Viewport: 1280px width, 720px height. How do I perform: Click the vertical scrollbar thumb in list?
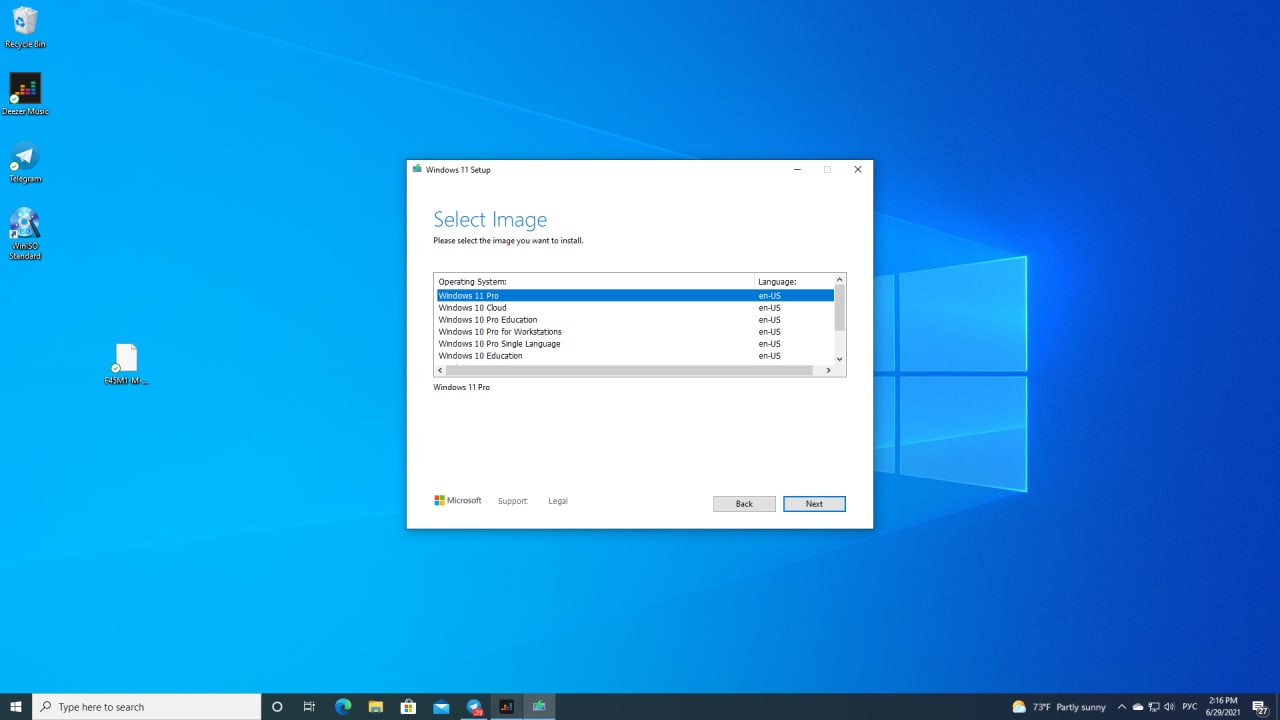pos(839,308)
